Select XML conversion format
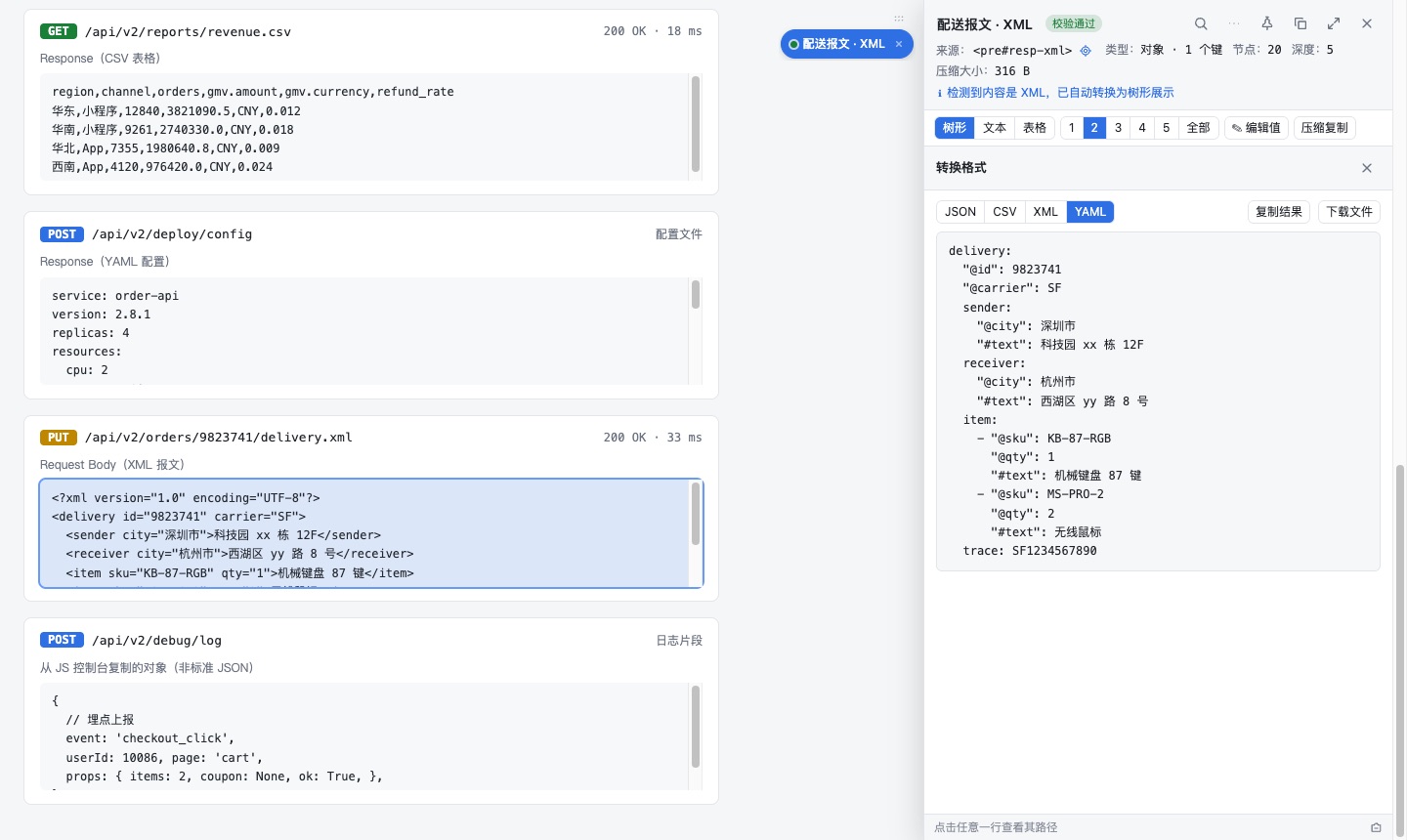 click(x=1045, y=212)
